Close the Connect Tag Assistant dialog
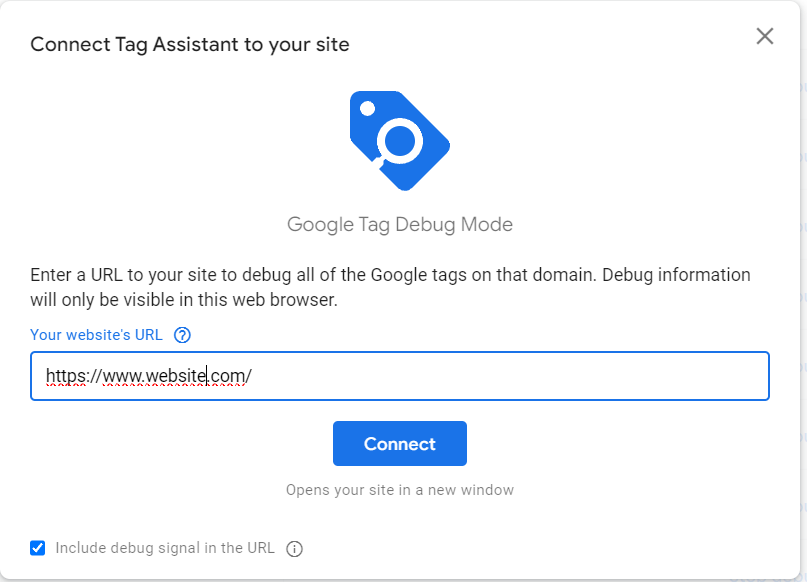 765,36
